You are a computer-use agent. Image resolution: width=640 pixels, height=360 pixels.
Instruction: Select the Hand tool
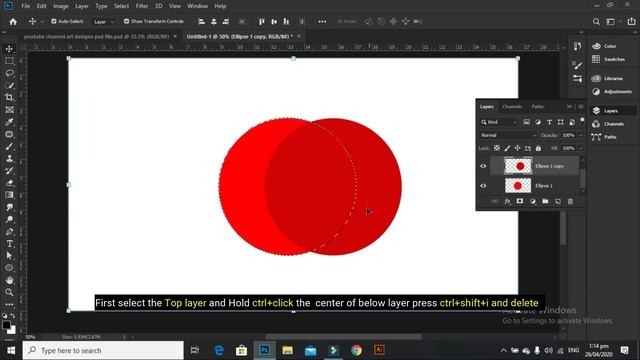9,280
